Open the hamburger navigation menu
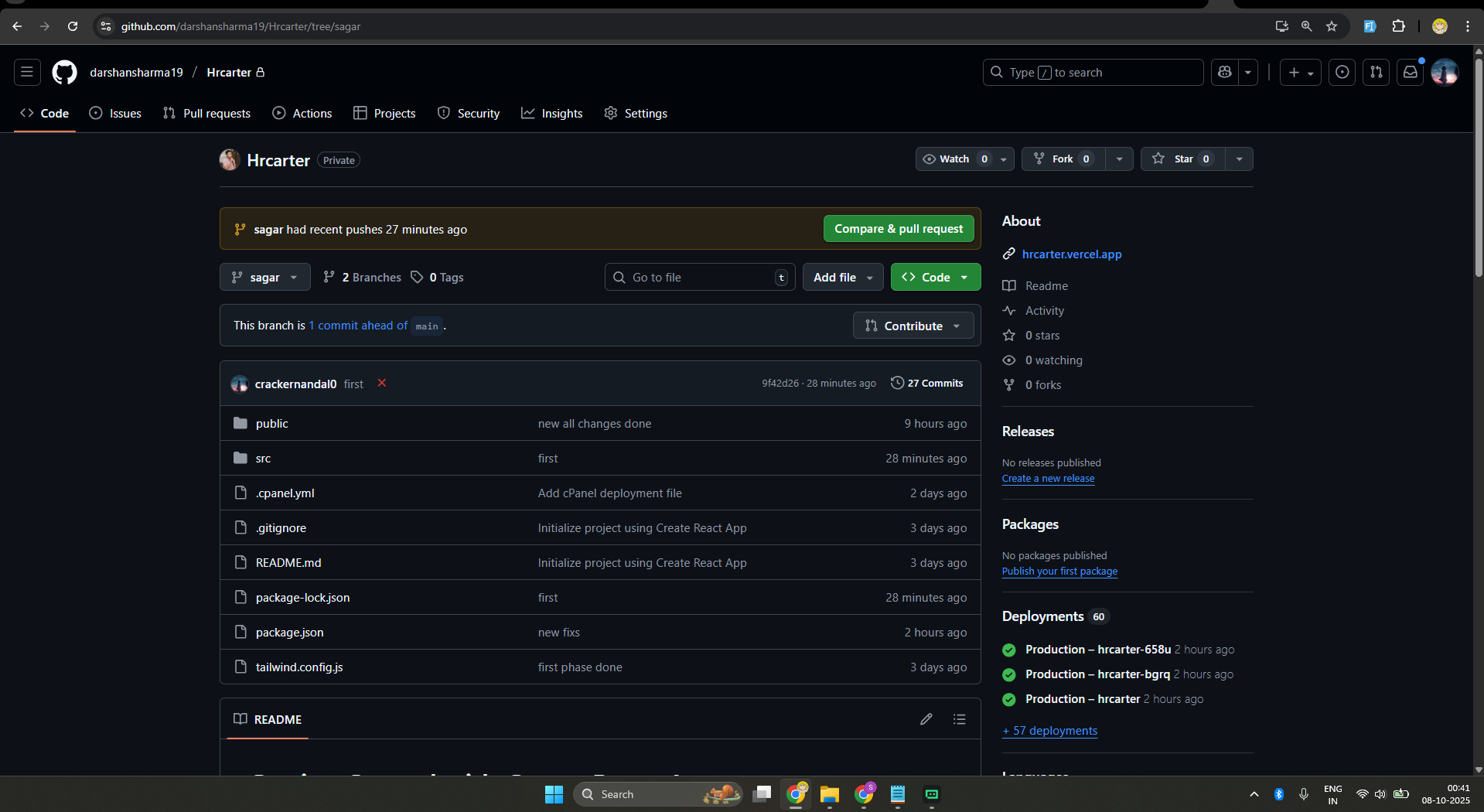 tap(27, 73)
